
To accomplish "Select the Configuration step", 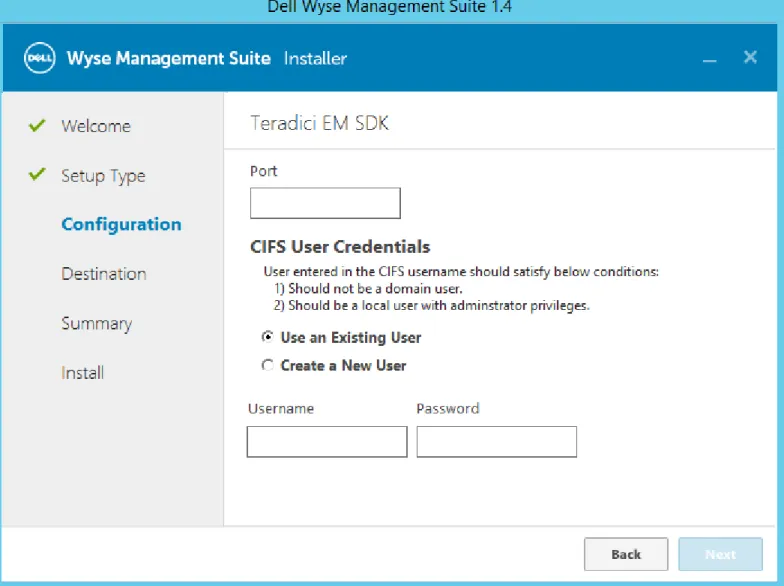I will 121,224.
